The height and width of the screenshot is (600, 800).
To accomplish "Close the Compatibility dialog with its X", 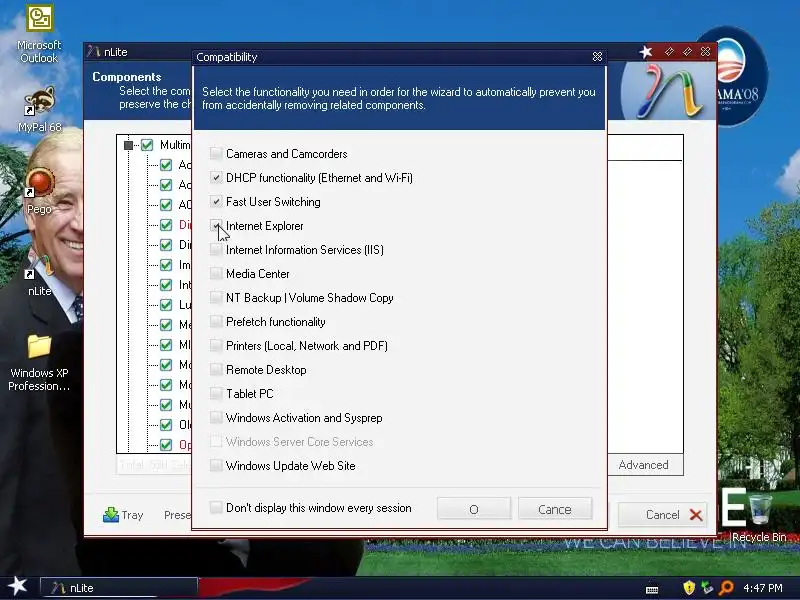I will pyautogui.click(x=597, y=57).
